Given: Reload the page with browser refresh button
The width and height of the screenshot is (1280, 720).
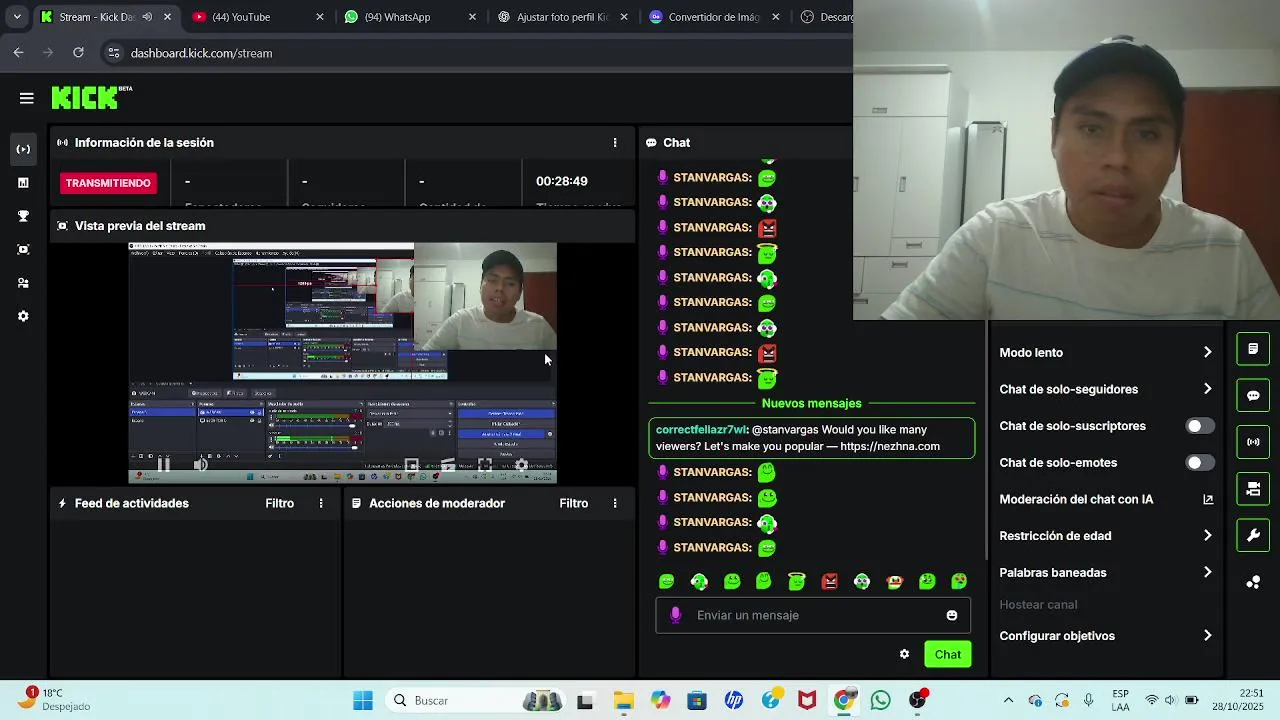Looking at the screenshot, I should click(x=78, y=53).
